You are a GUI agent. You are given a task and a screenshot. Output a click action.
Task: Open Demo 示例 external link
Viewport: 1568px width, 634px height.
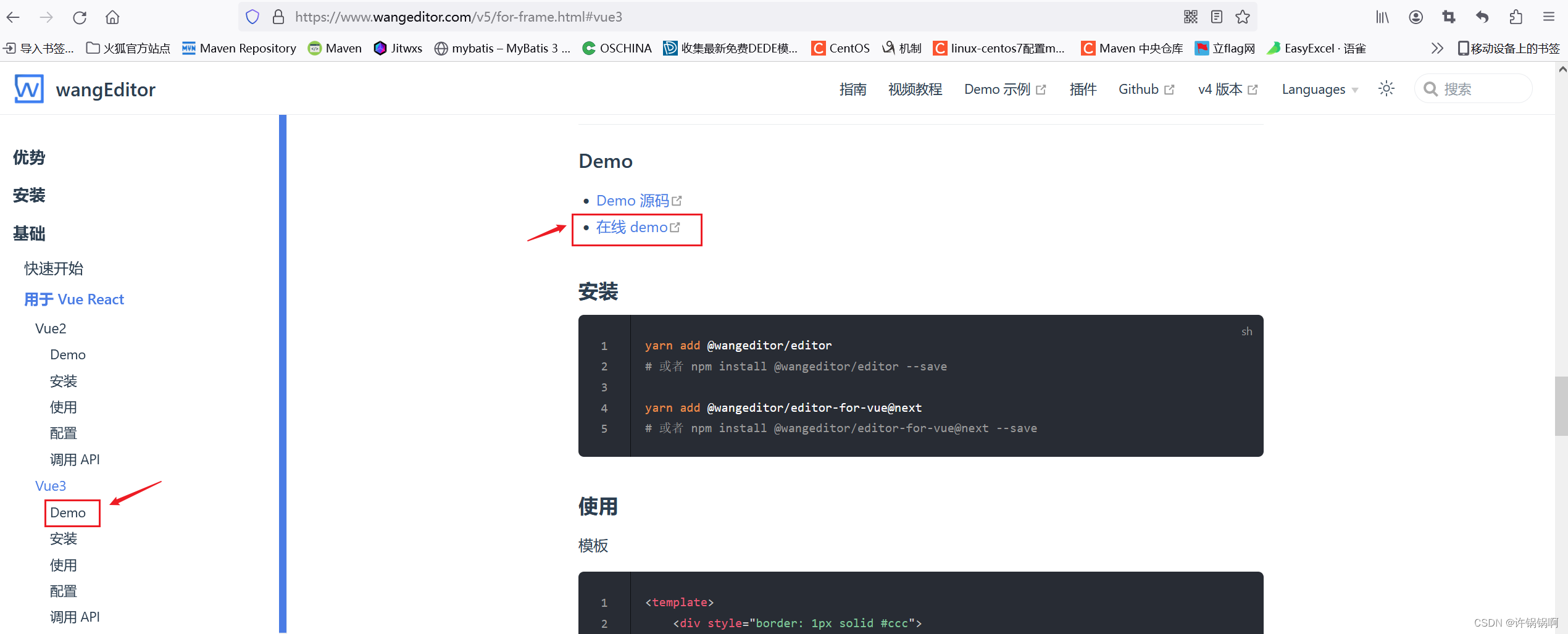(x=1005, y=90)
